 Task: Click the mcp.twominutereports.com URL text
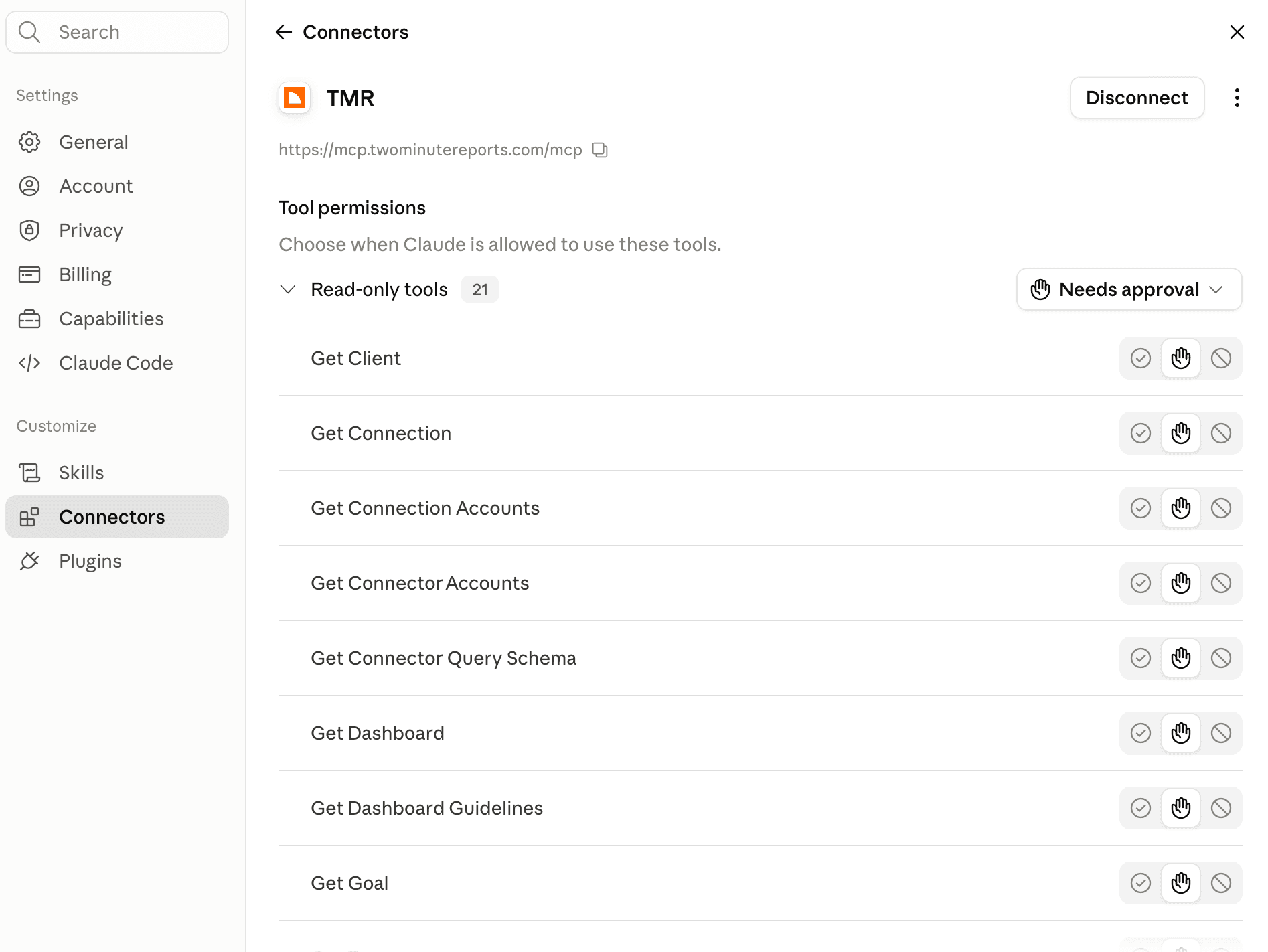(x=430, y=150)
